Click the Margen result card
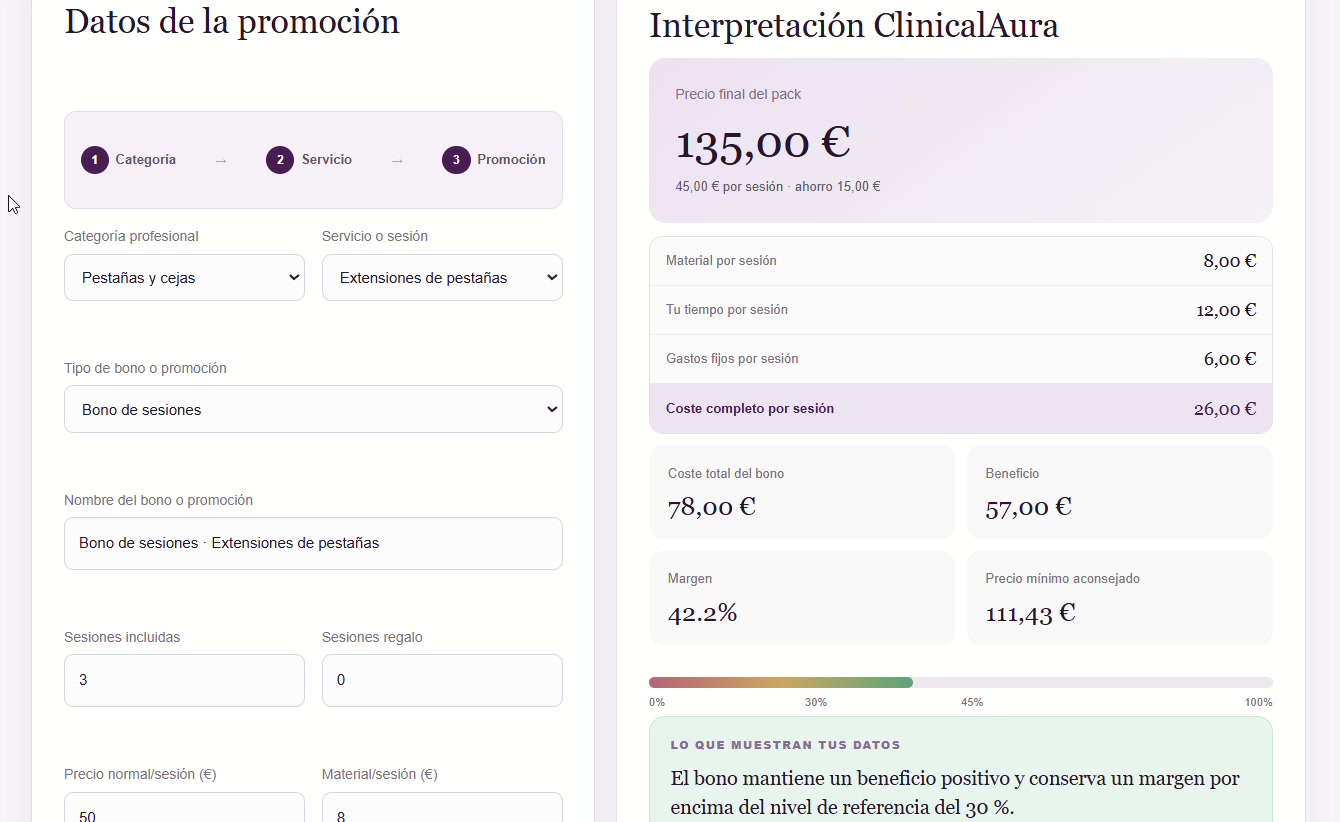This screenshot has height=822, width=1340. point(802,598)
